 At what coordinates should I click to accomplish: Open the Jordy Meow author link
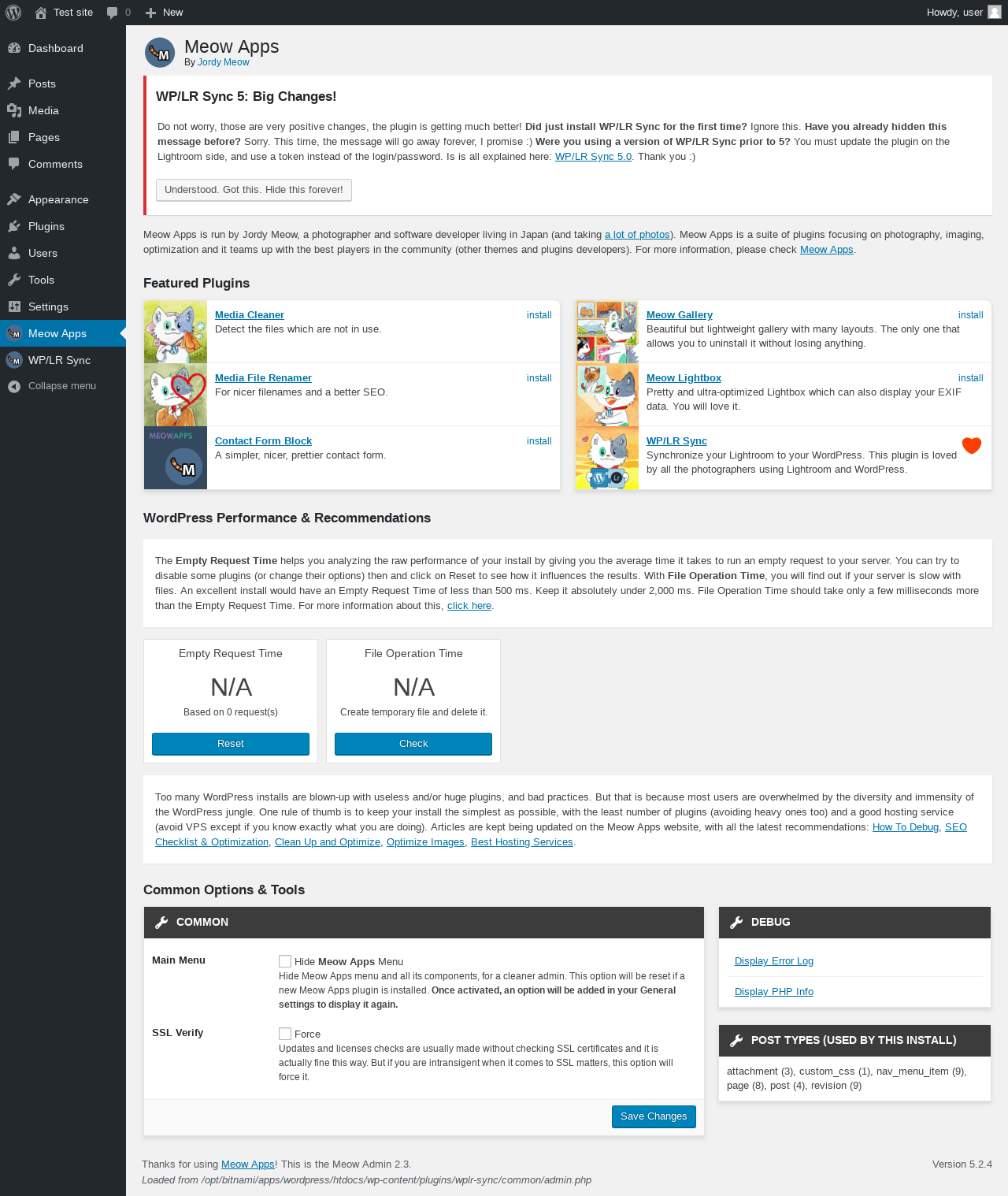(x=224, y=62)
